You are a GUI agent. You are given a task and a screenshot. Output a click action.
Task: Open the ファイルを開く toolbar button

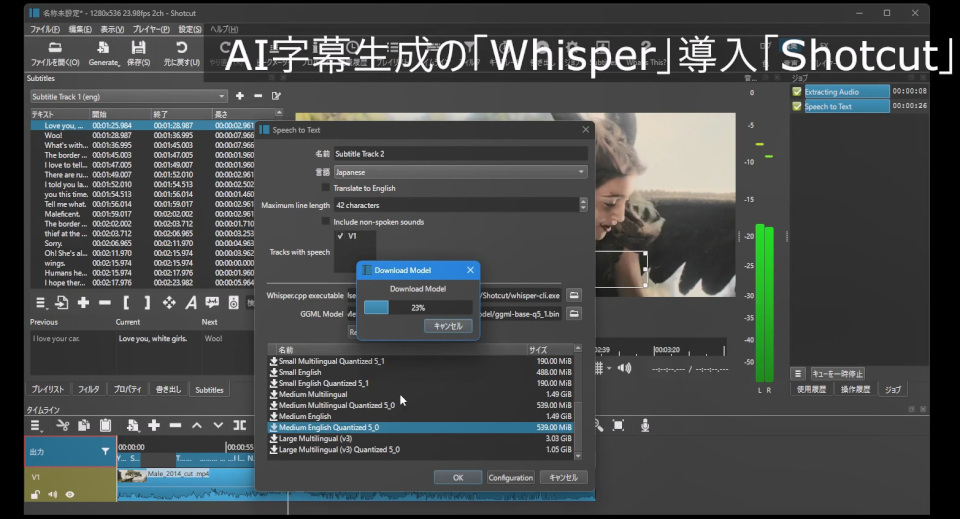coord(54,54)
